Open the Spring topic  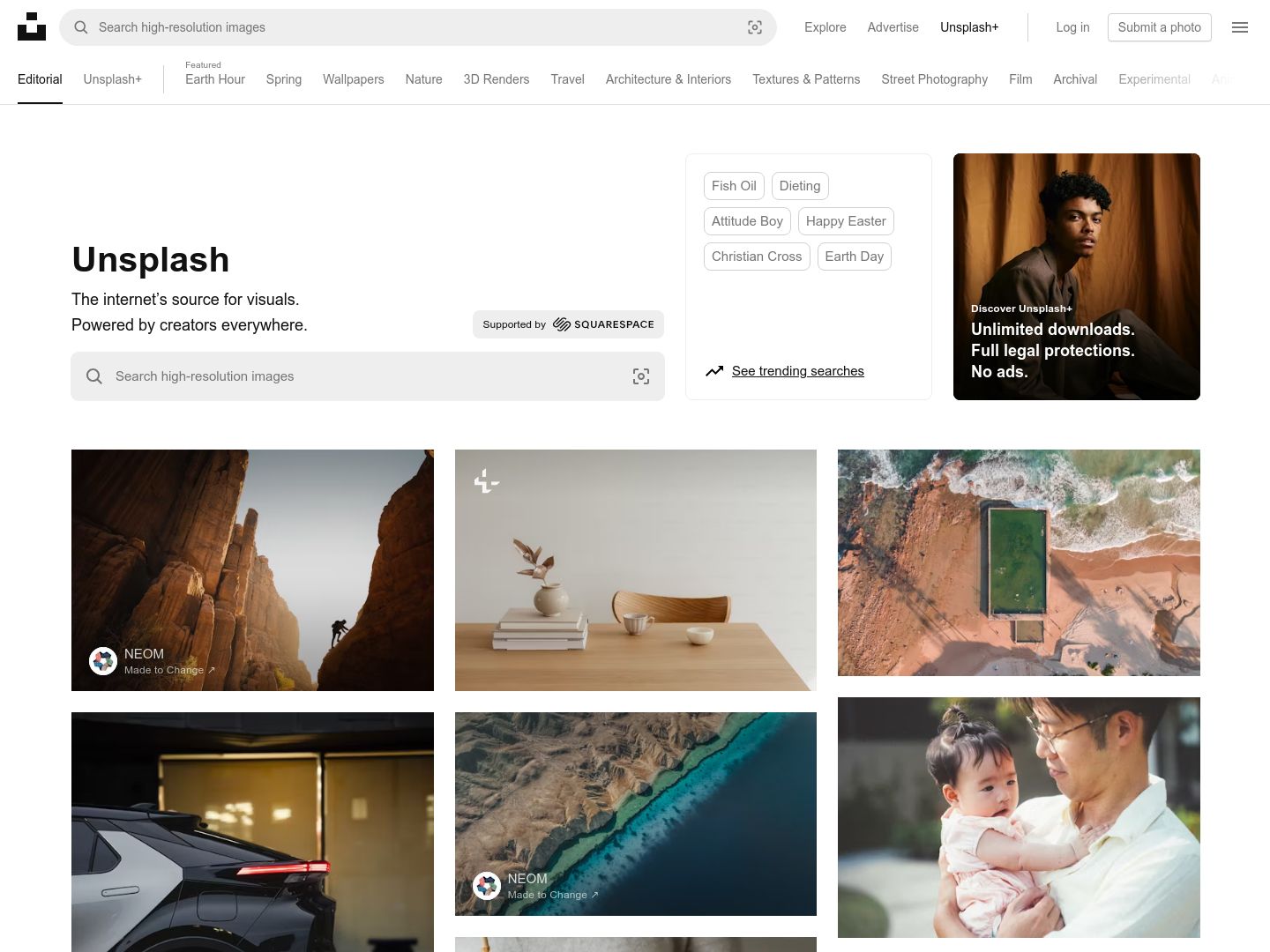pyautogui.click(x=284, y=79)
